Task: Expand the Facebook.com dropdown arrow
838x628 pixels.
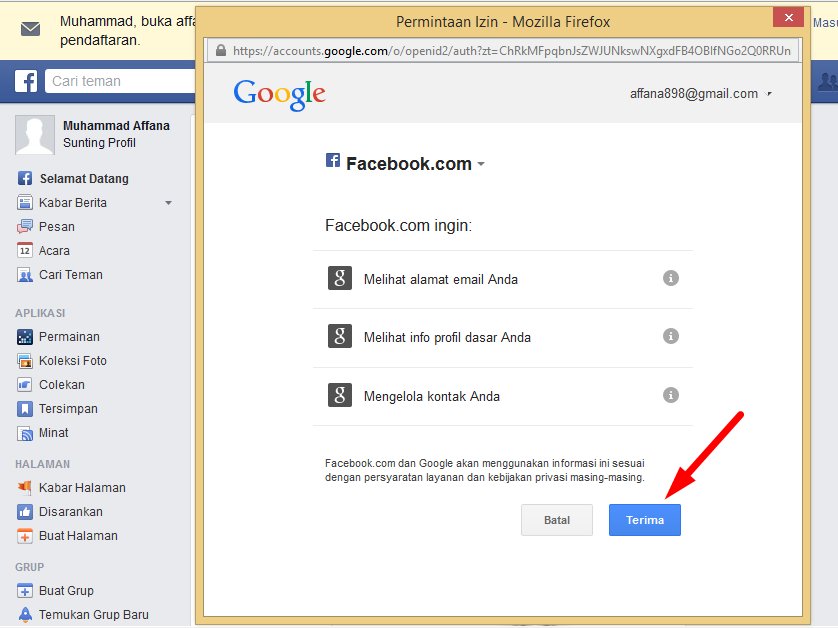Action: click(x=481, y=164)
